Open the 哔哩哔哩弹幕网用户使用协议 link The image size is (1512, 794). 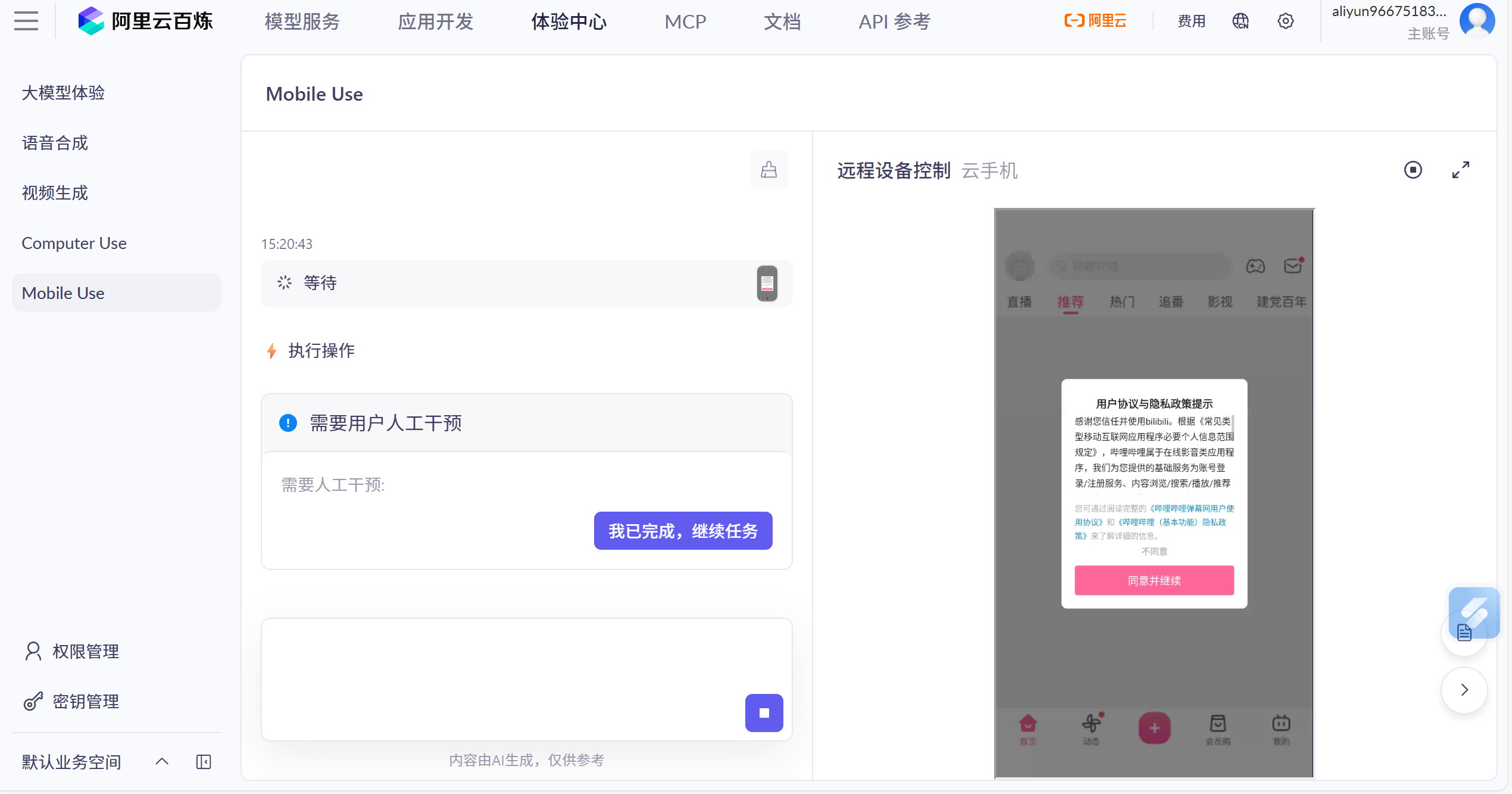click(x=1192, y=509)
